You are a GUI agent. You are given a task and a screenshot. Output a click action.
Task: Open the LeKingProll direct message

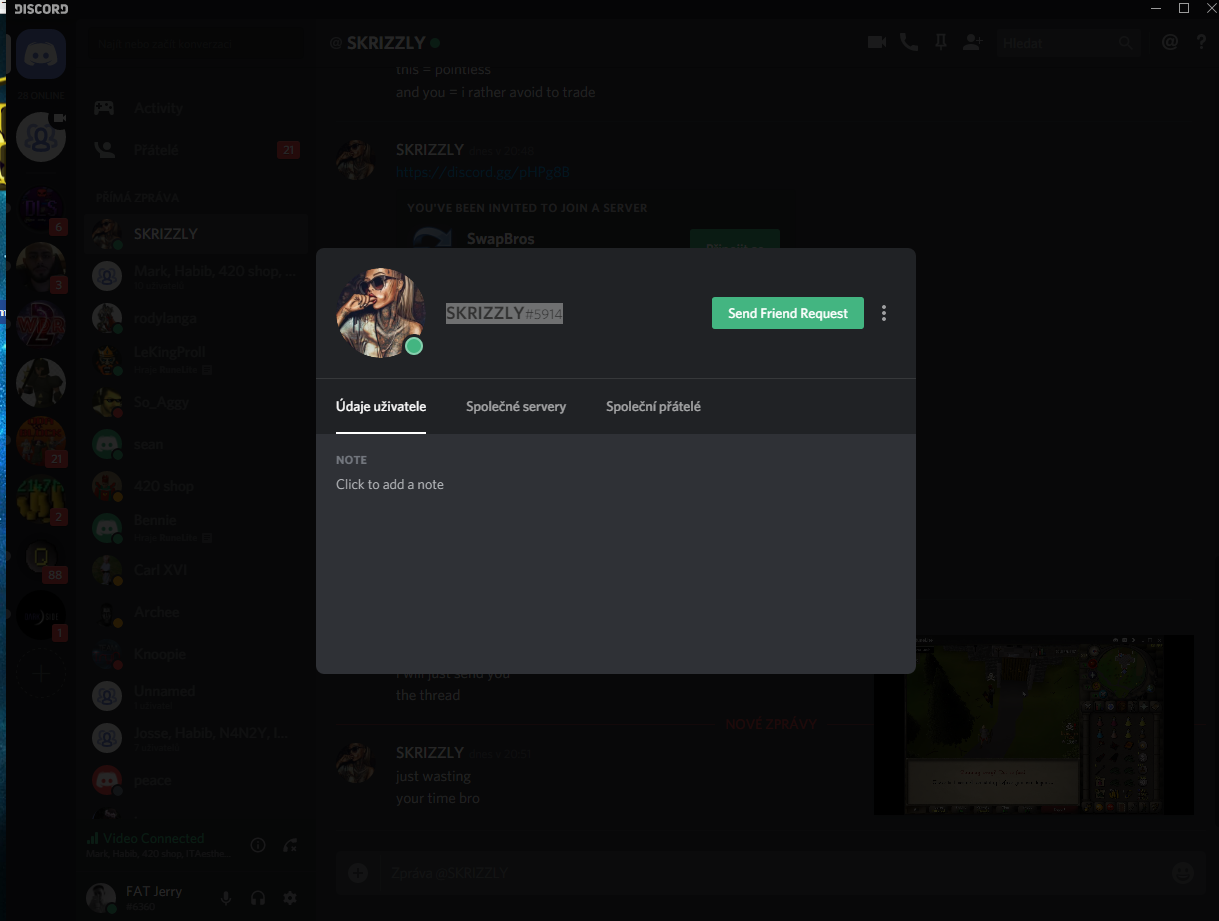tap(196, 360)
